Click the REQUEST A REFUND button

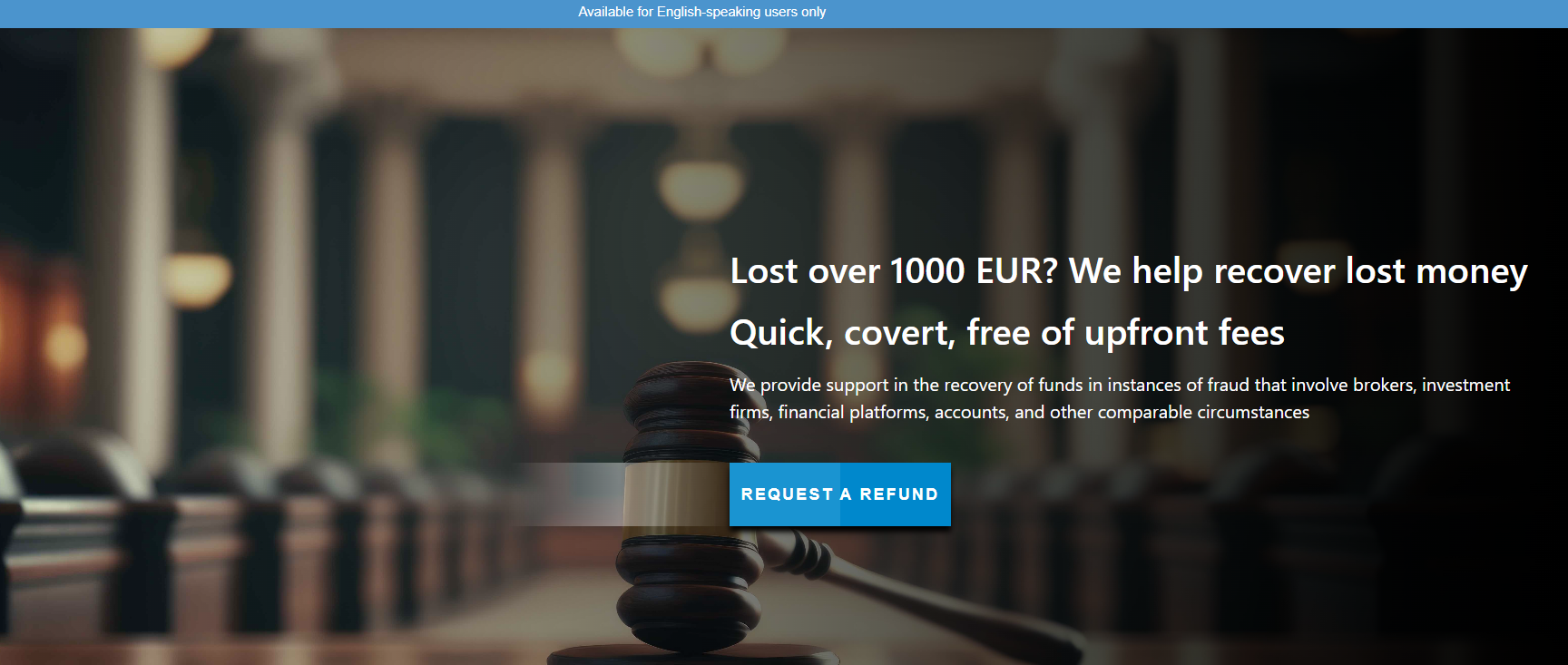839,494
